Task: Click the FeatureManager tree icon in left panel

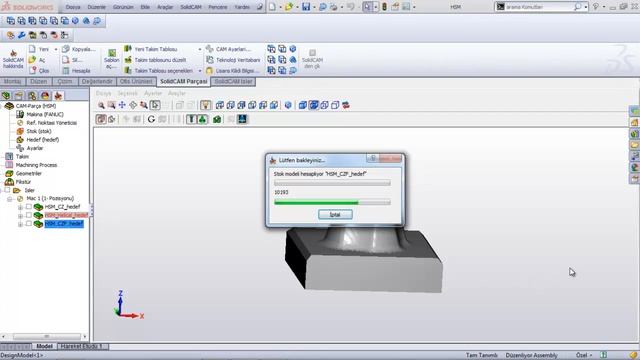Action: tap(6, 96)
